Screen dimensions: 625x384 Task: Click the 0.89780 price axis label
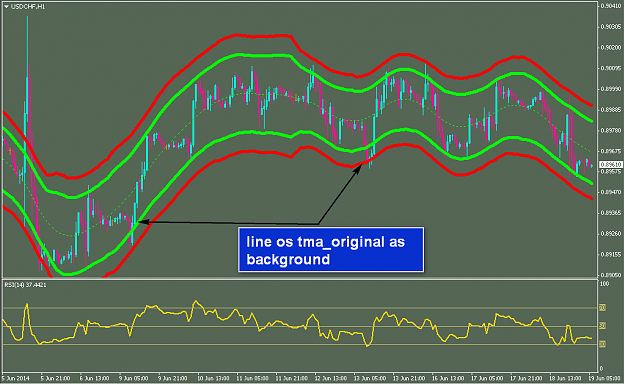[611, 130]
